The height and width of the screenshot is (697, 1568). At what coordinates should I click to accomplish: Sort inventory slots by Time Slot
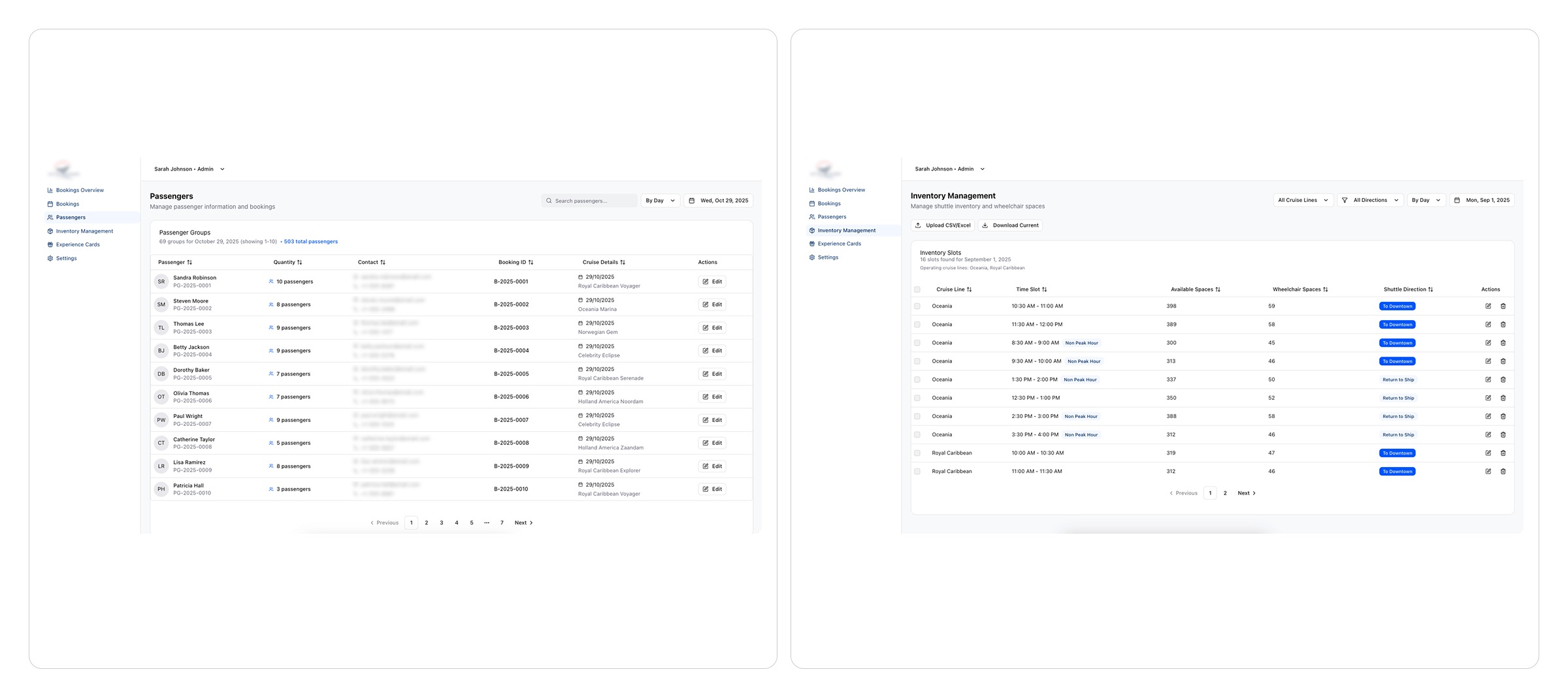point(1031,289)
